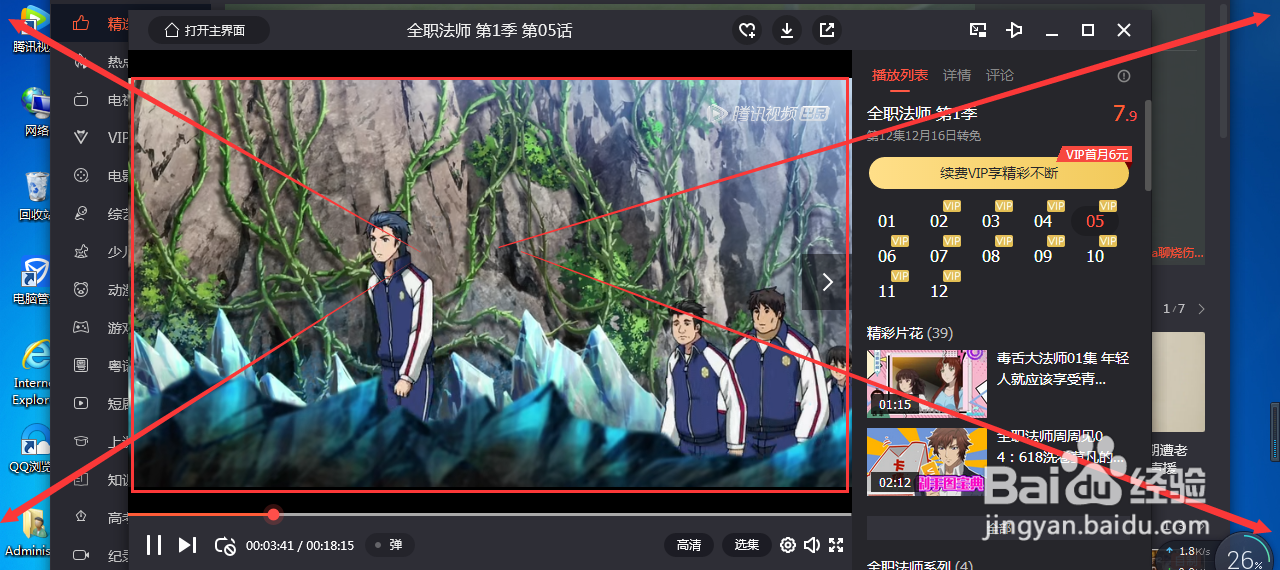Switch to the 播放列表 tab

click(900, 75)
